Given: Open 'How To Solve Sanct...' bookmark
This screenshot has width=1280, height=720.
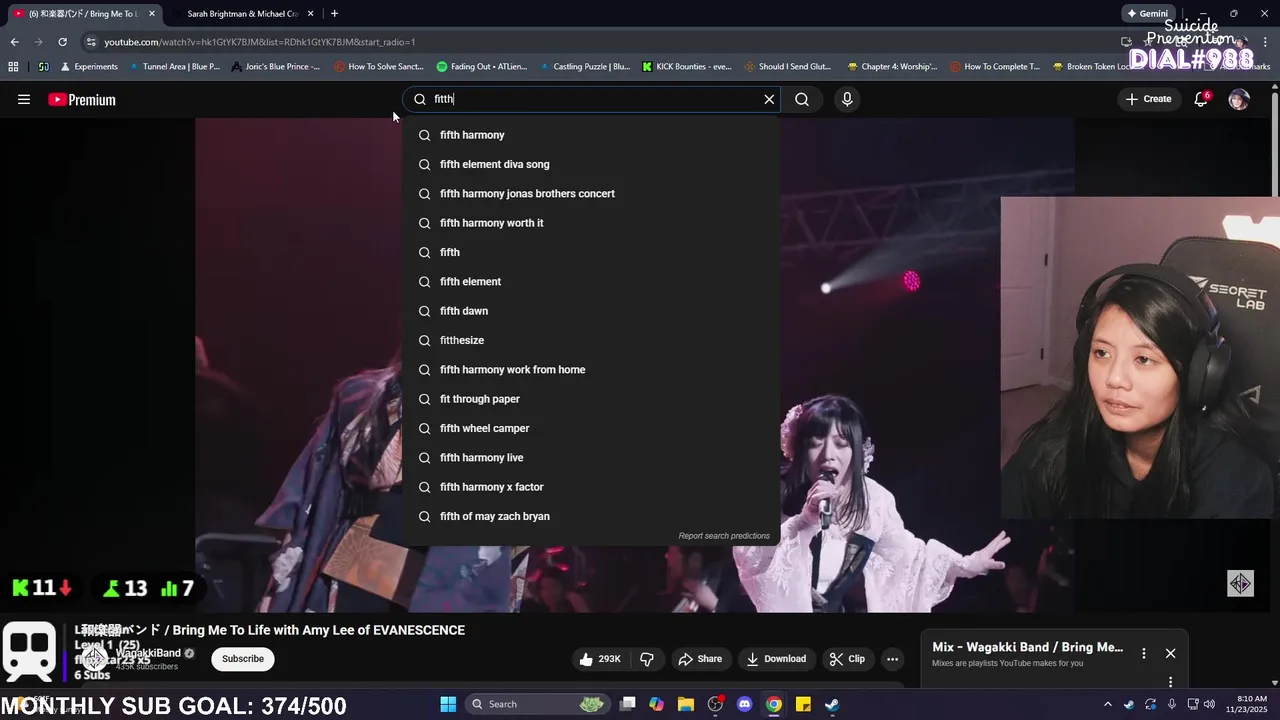Looking at the screenshot, I should 379,67.
